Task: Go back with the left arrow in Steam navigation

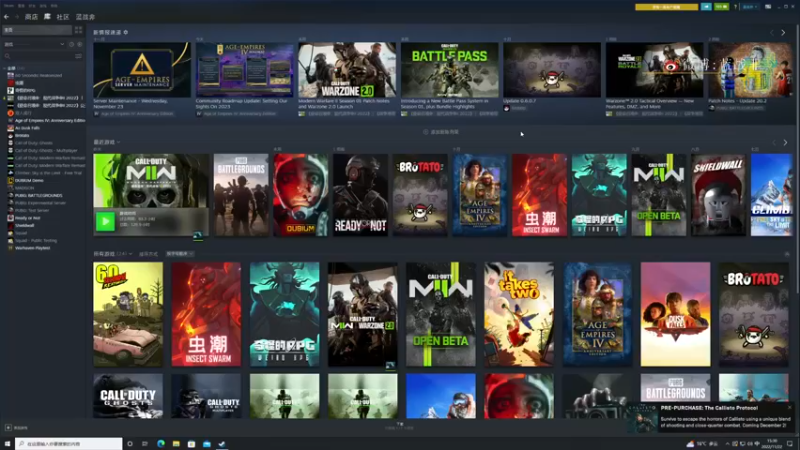Action: coord(7,17)
